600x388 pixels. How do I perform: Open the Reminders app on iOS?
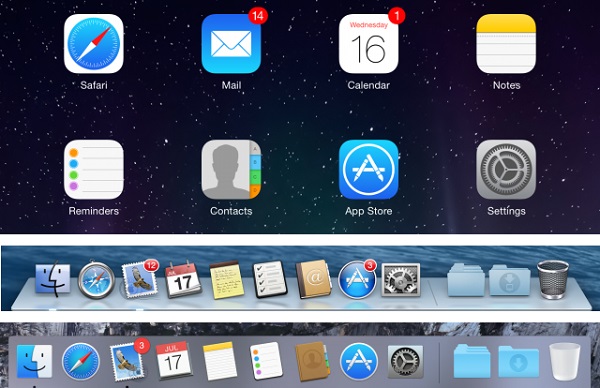click(x=94, y=170)
